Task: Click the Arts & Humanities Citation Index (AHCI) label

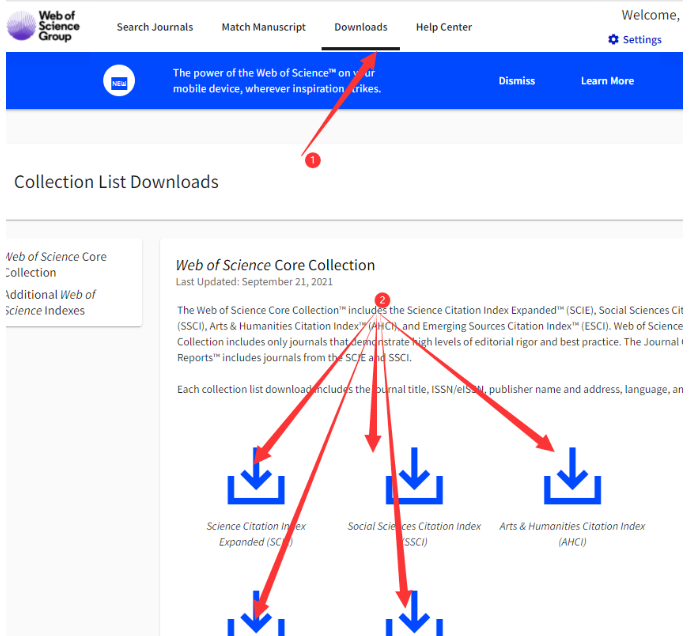Action: [572, 534]
